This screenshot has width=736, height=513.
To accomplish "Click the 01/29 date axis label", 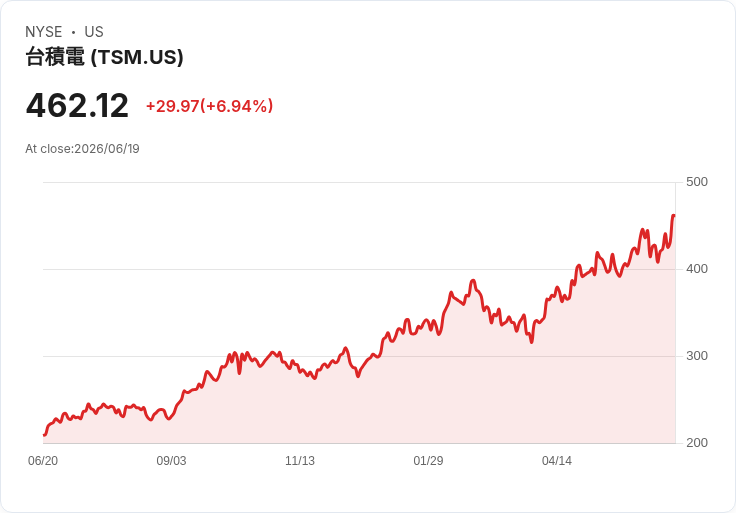I will pos(428,461).
